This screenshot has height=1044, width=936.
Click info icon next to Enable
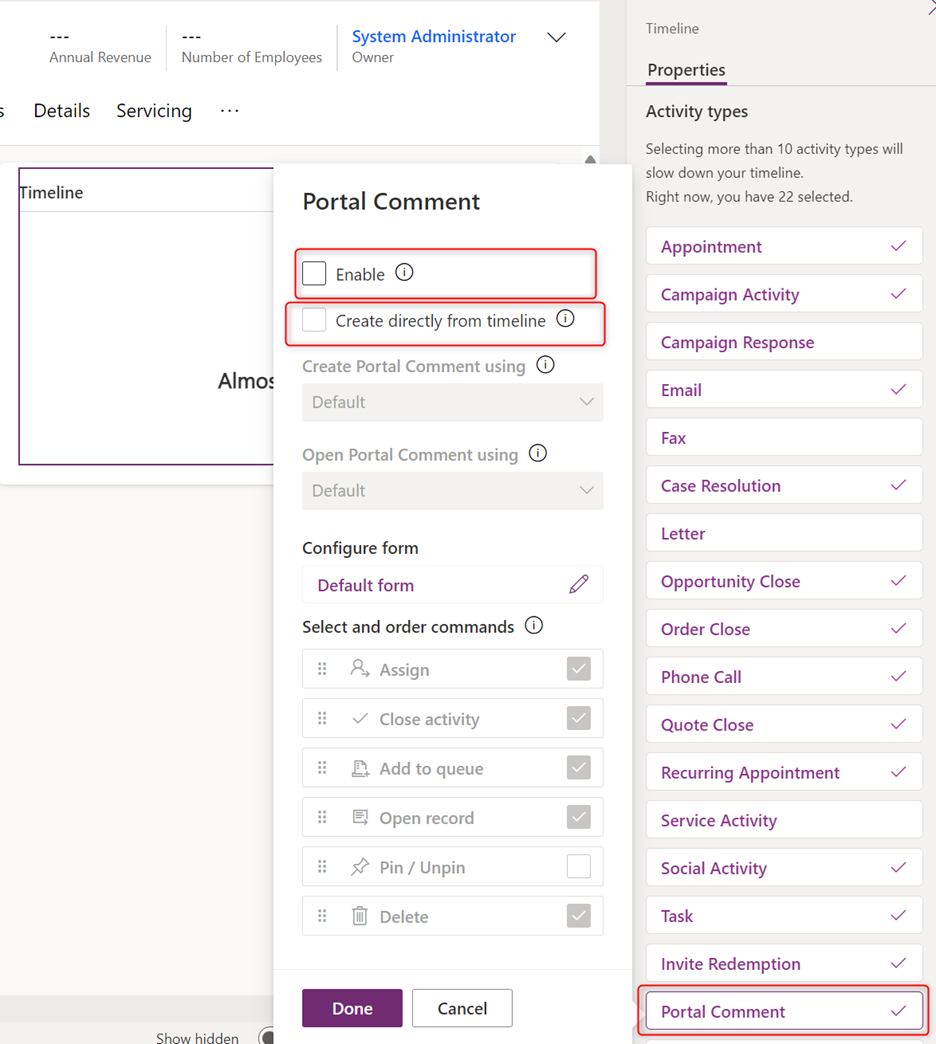click(404, 273)
